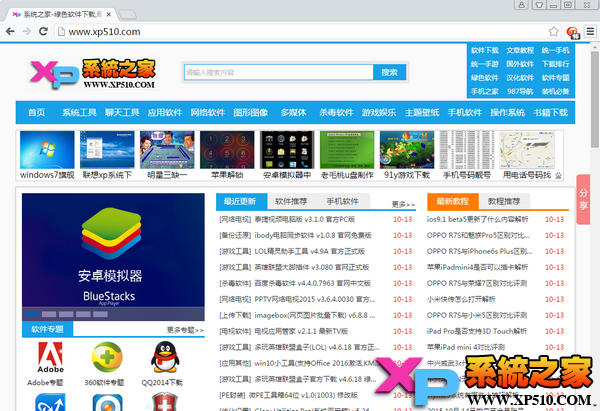Select 书籍下载 in the navigation bar
This screenshot has width=600, height=411.
point(551,113)
